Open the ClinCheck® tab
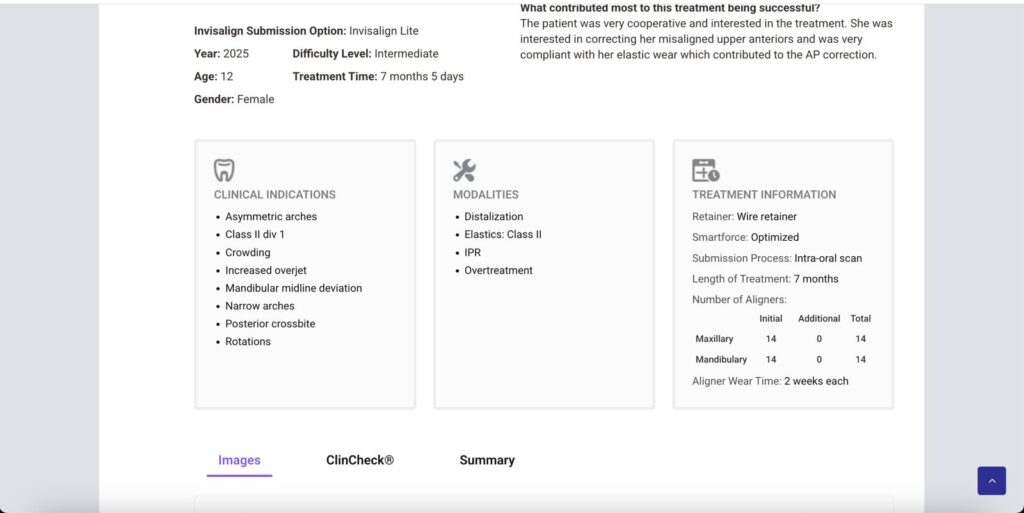 click(x=360, y=461)
